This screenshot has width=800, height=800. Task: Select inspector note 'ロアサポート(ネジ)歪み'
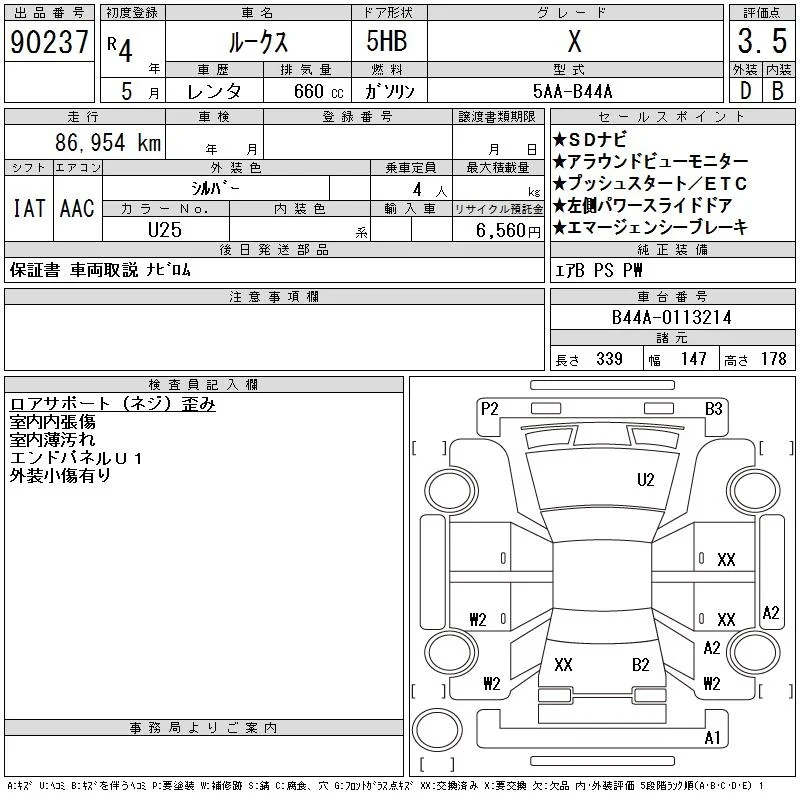[112, 404]
